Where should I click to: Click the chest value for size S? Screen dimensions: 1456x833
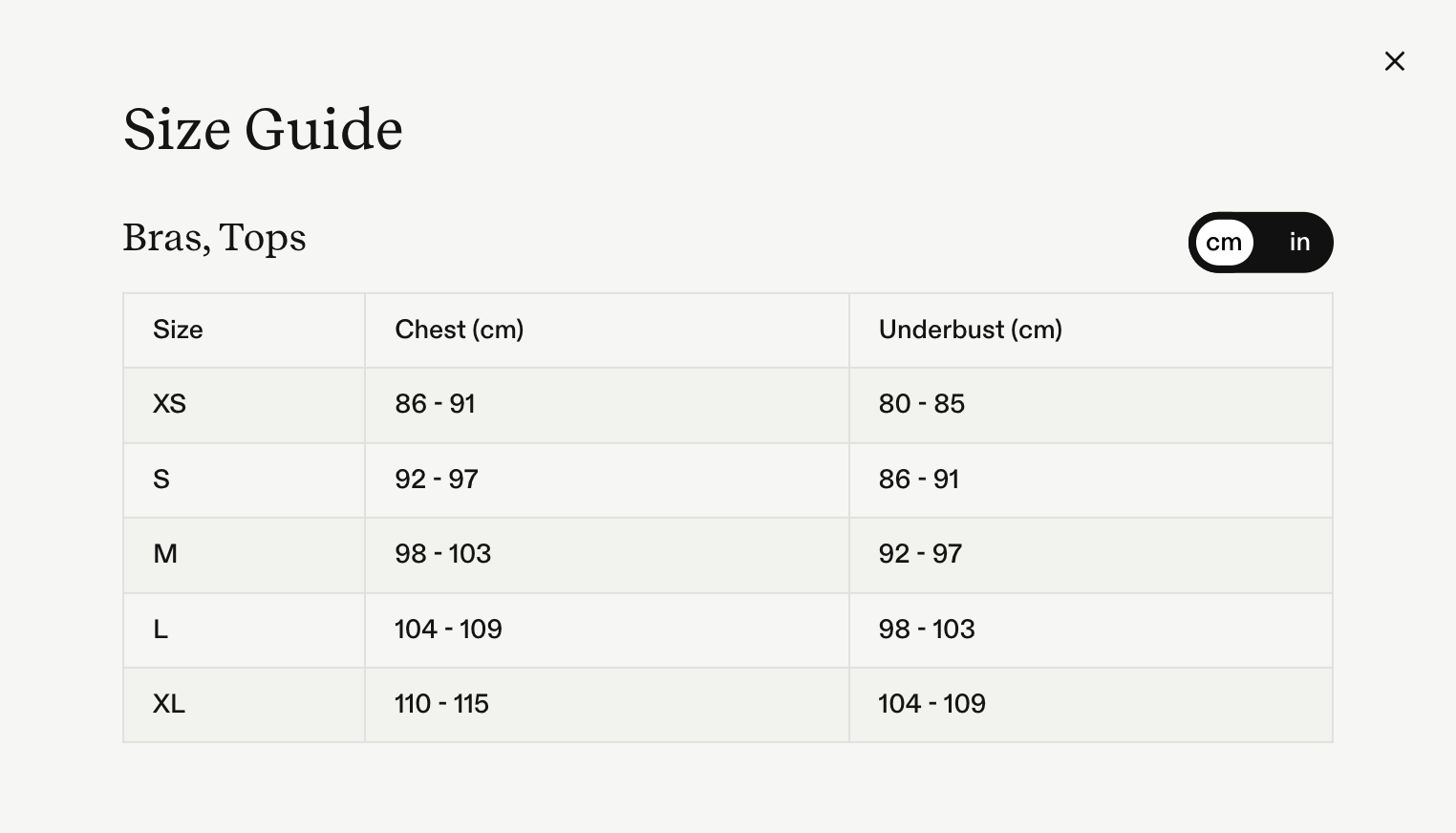(x=437, y=480)
